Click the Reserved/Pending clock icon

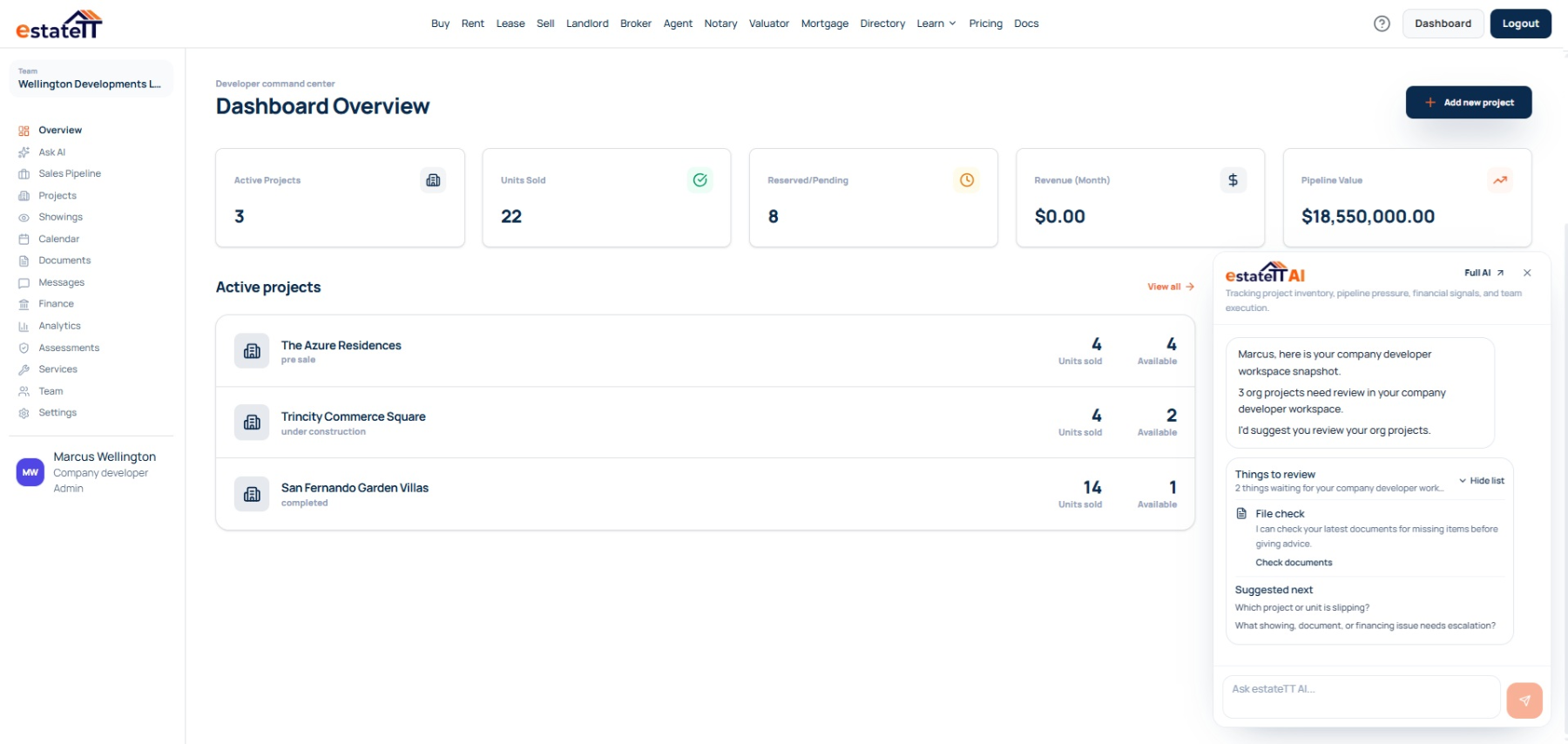[967, 180]
